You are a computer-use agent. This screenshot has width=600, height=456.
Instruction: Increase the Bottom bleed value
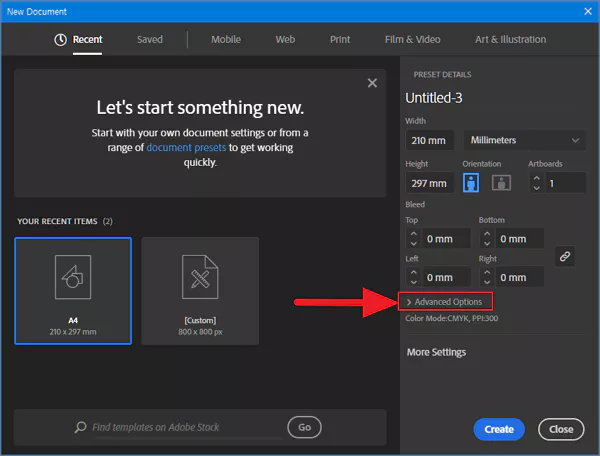(487, 234)
